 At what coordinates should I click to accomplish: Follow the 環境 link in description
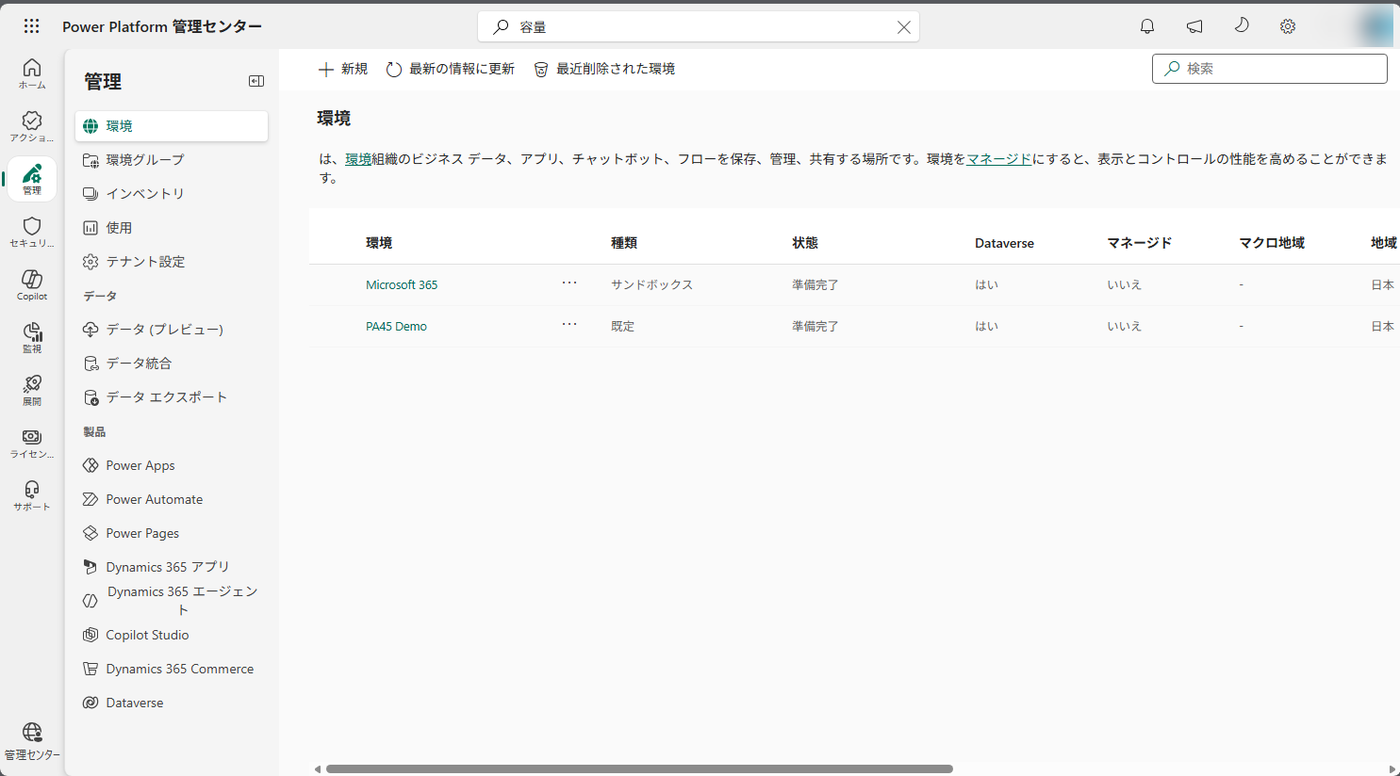click(358, 159)
